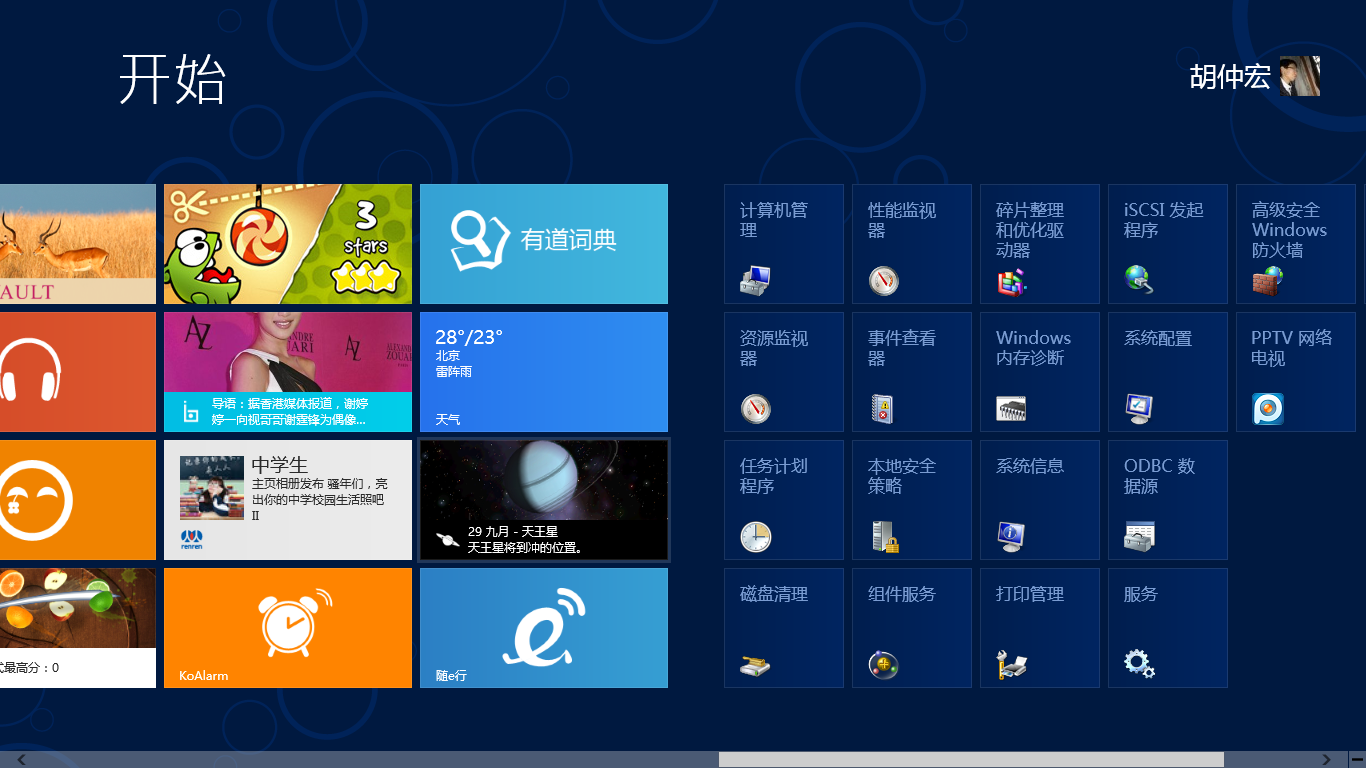The image size is (1366, 768).
Task: Launch the 有道词典 dictionary tile
Action: click(x=544, y=244)
